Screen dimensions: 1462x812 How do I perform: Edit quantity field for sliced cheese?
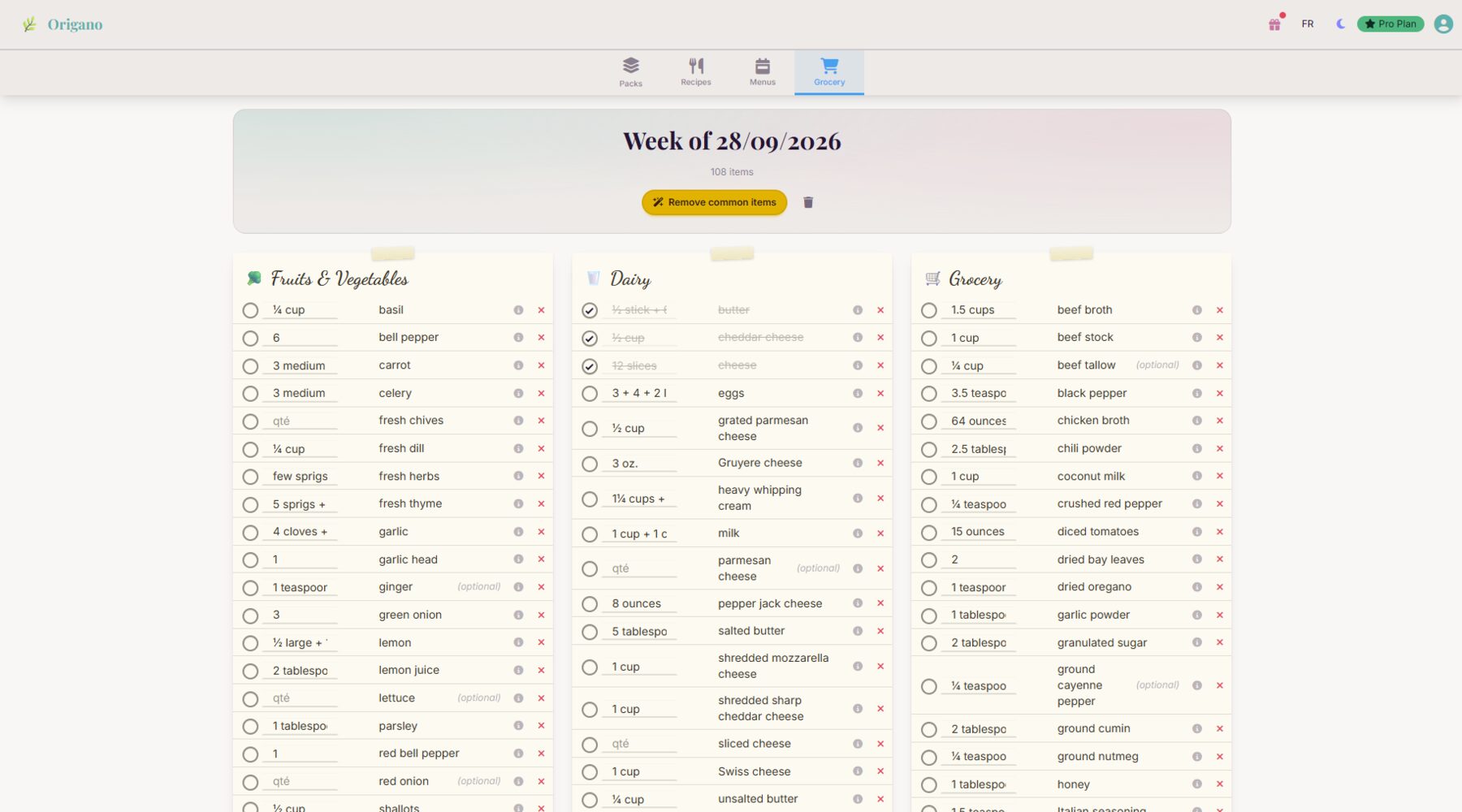pos(640,744)
